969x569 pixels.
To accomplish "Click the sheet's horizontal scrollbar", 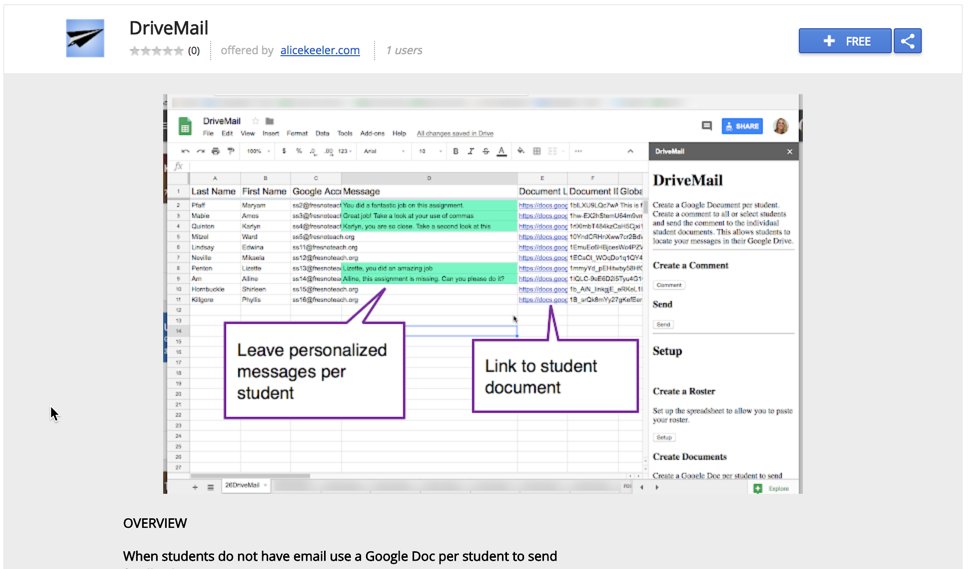I will pyautogui.click(x=250, y=476).
